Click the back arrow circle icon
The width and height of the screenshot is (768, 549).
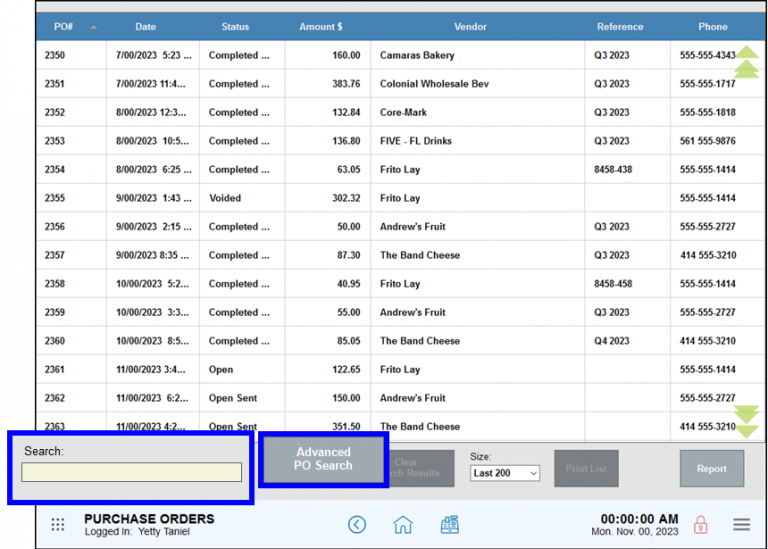357,525
